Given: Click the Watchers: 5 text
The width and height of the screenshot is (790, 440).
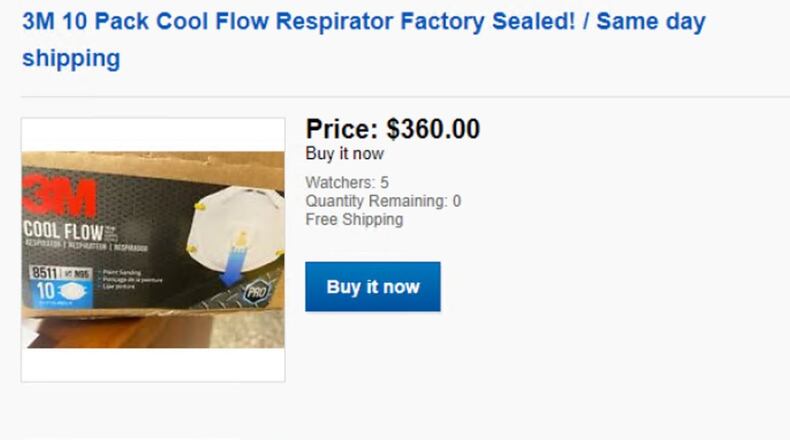Looking at the screenshot, I should point(347,183).
